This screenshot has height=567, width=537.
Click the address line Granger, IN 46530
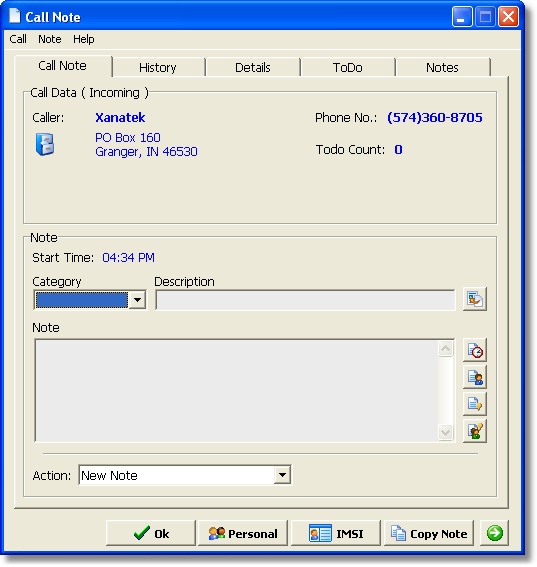146,152
